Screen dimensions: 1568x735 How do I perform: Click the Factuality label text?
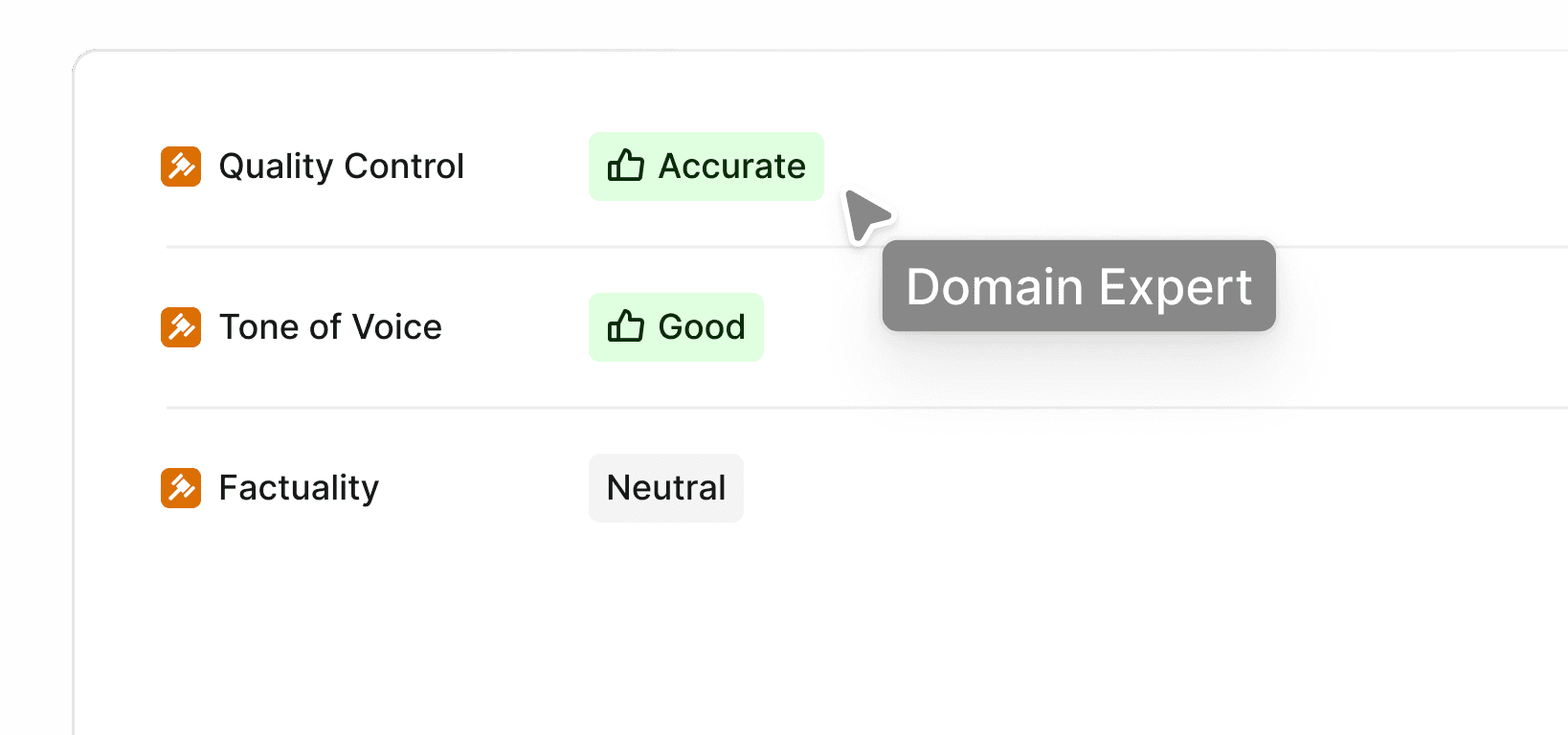(298, 488)
